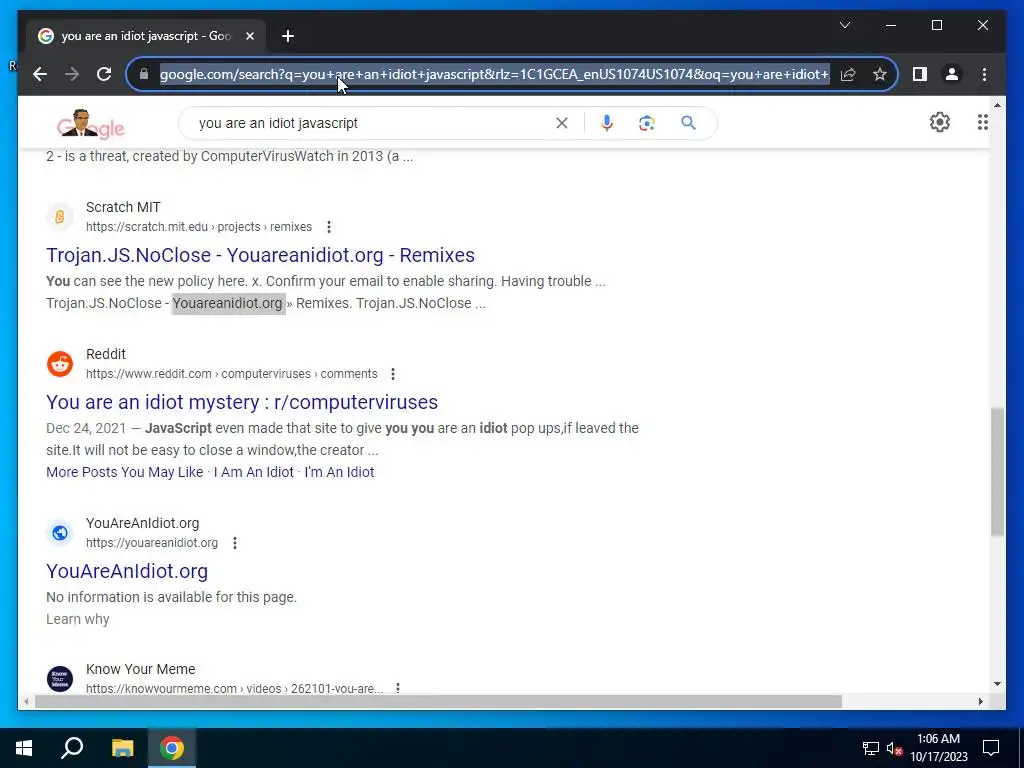Open the tab search dropdown arrow
This screenshot has width=1024, height=768.
[844, 25]
